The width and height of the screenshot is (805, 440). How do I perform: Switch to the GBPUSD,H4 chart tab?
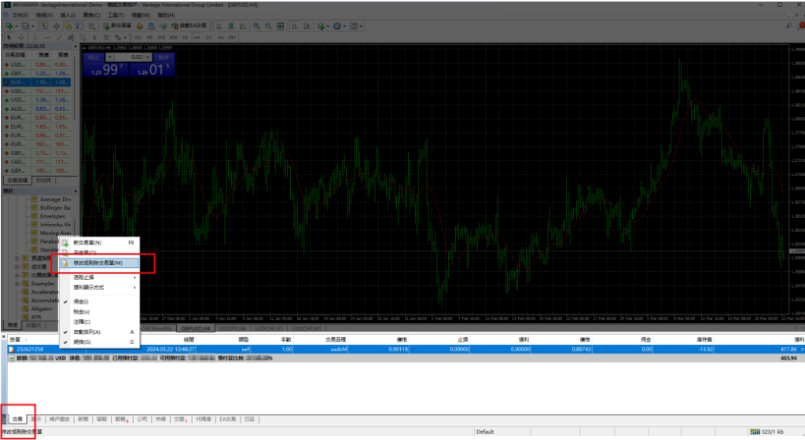195,327
